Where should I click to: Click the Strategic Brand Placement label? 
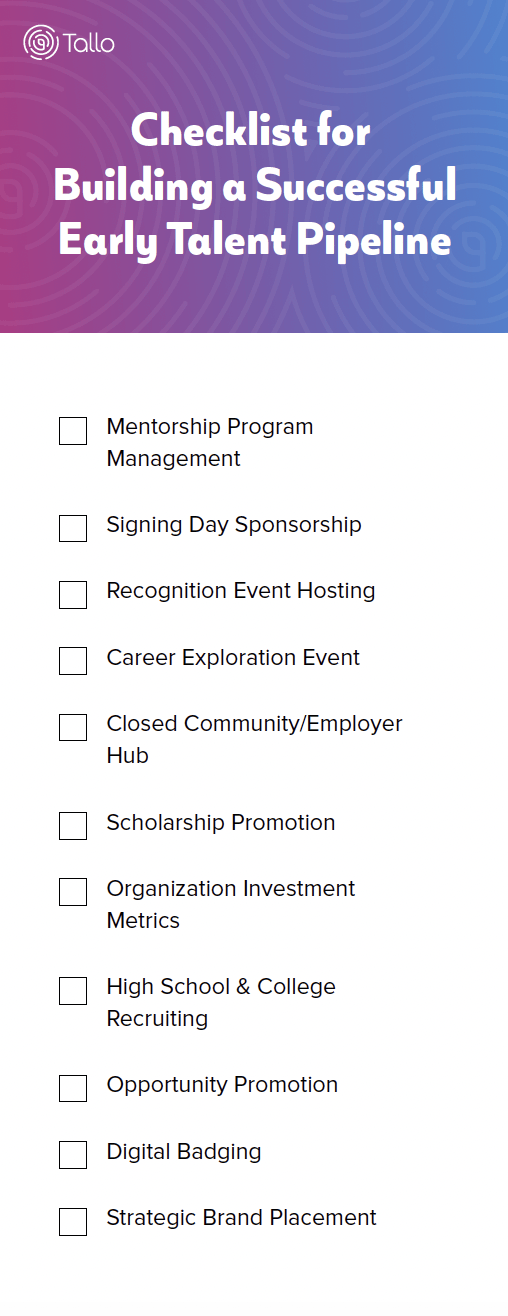[241, 1218]
